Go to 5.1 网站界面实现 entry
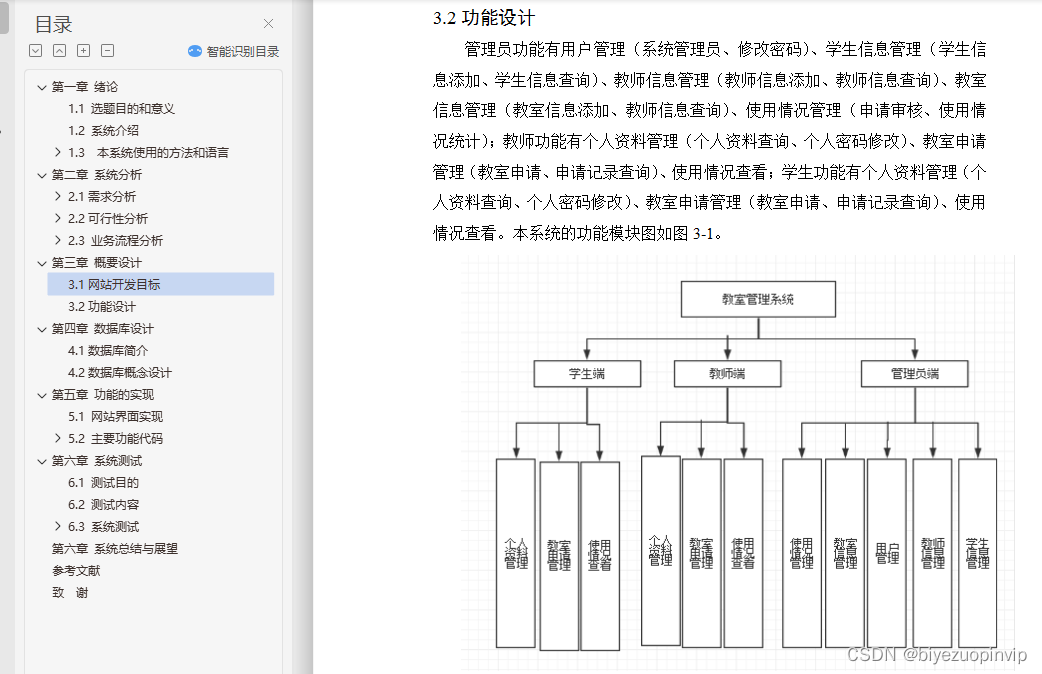This screenshot has height=674, width=1042. (x=115, y=416)
